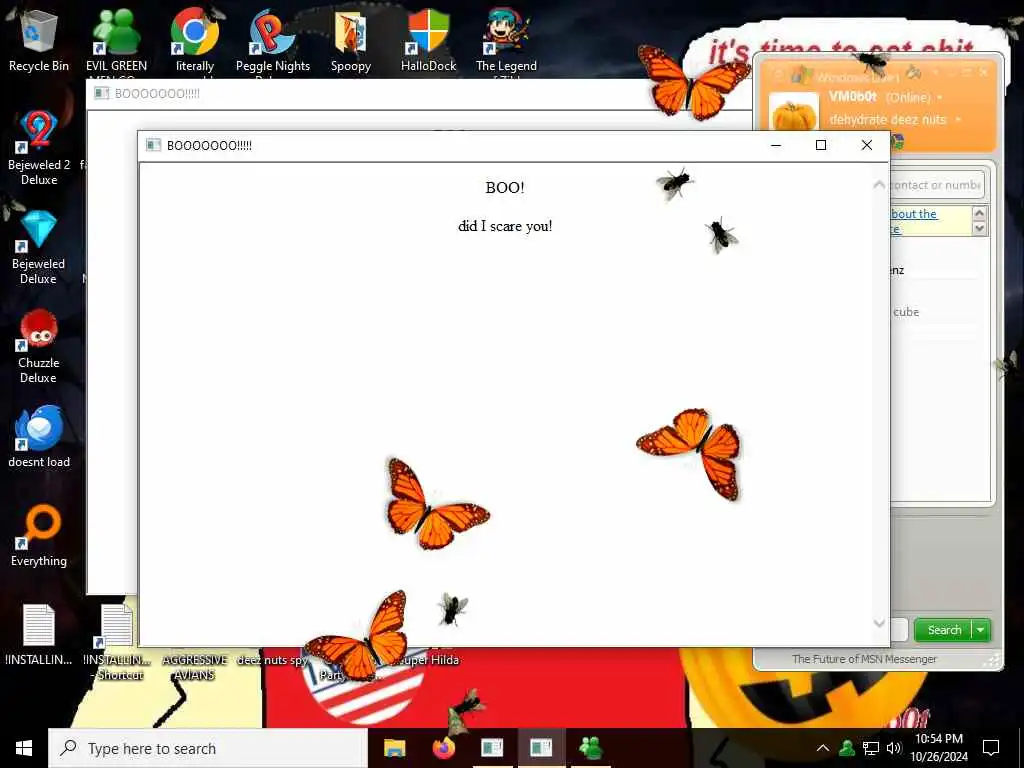Open dropdown after 'dehydrate deez nuts' message
Viewport: 1024px width, 768px height.
(x=958, y=120)
